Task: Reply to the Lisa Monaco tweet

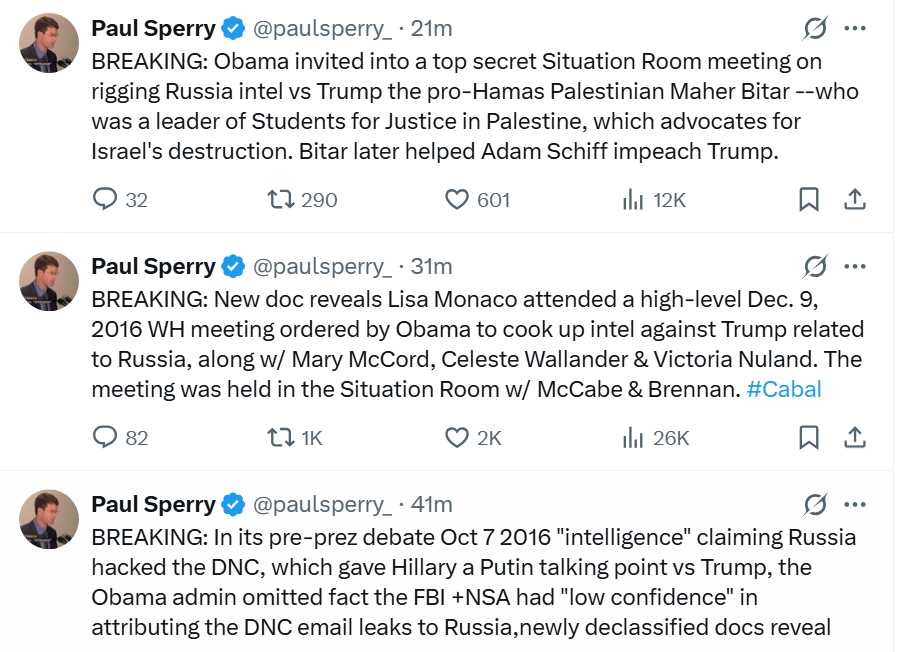Action: click(x=106, y=437)
